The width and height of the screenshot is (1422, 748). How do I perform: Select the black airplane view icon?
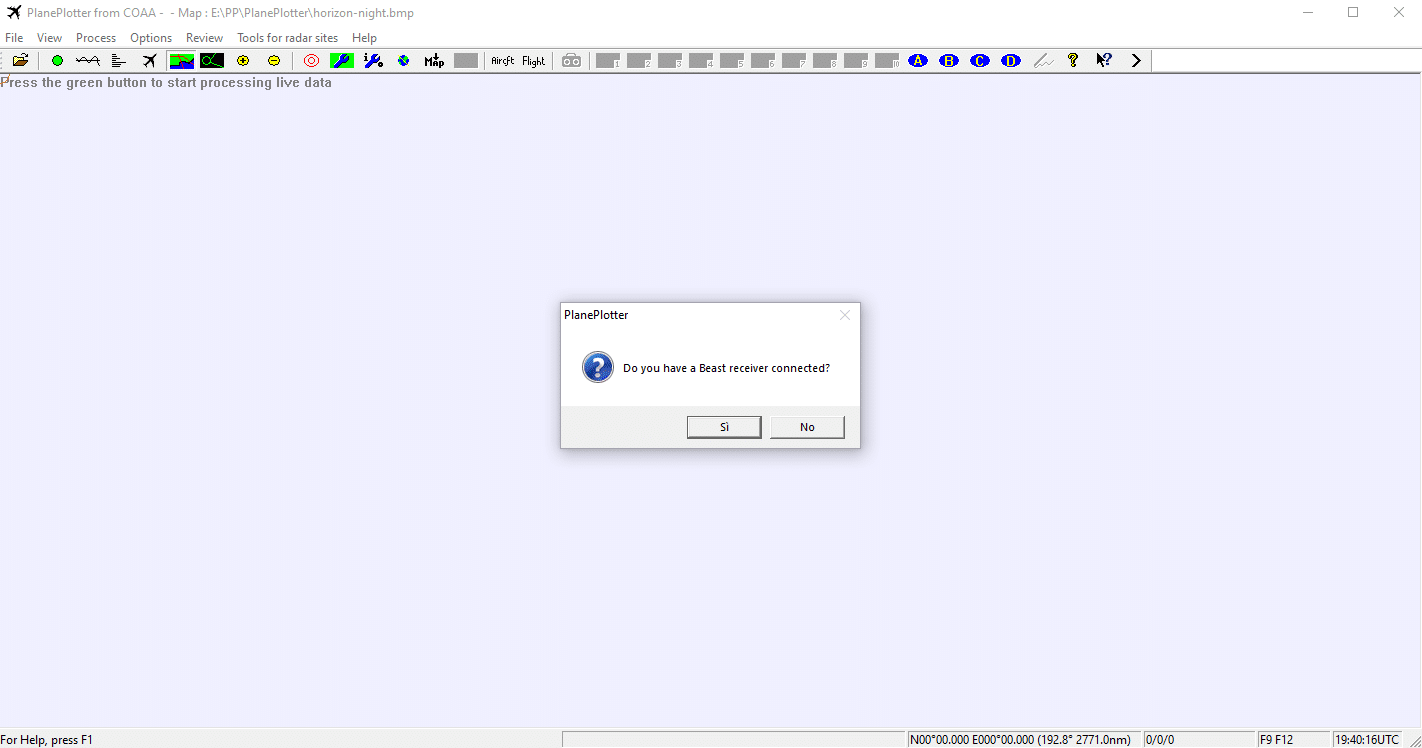pos(150,61)
